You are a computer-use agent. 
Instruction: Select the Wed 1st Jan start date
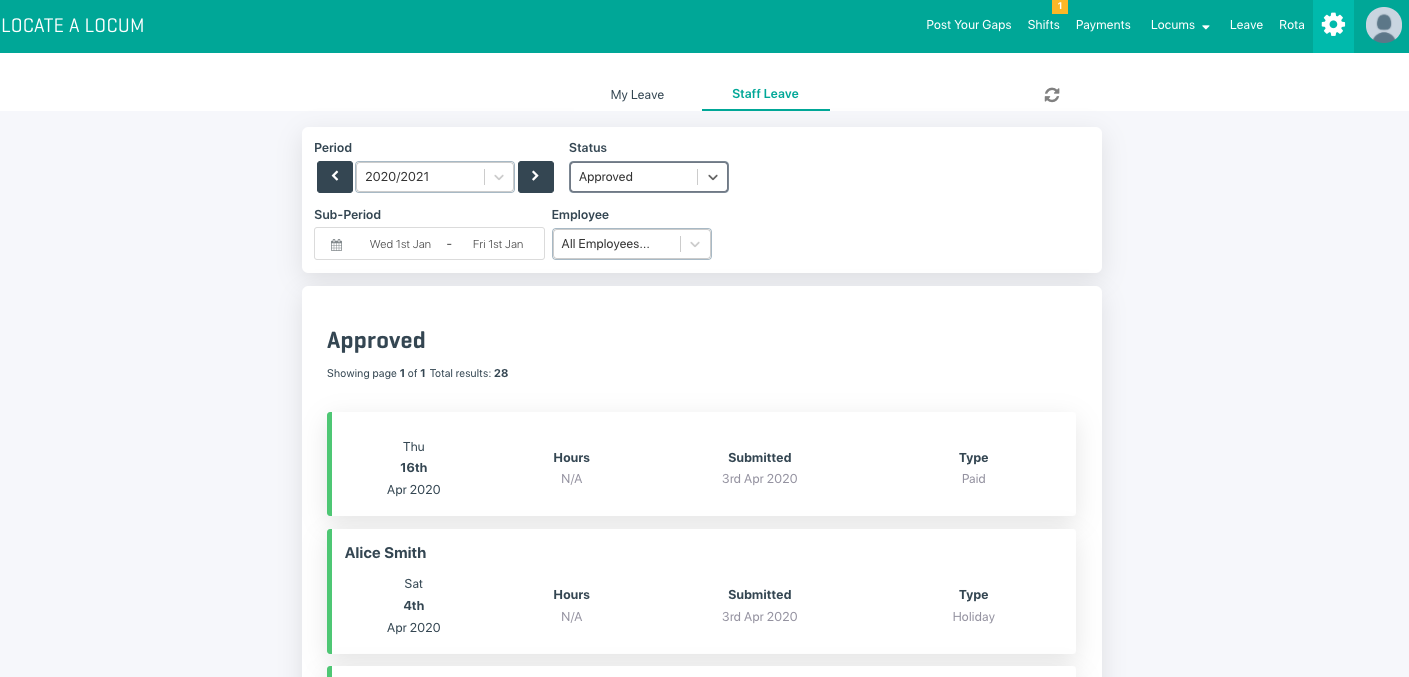point(400,244)
